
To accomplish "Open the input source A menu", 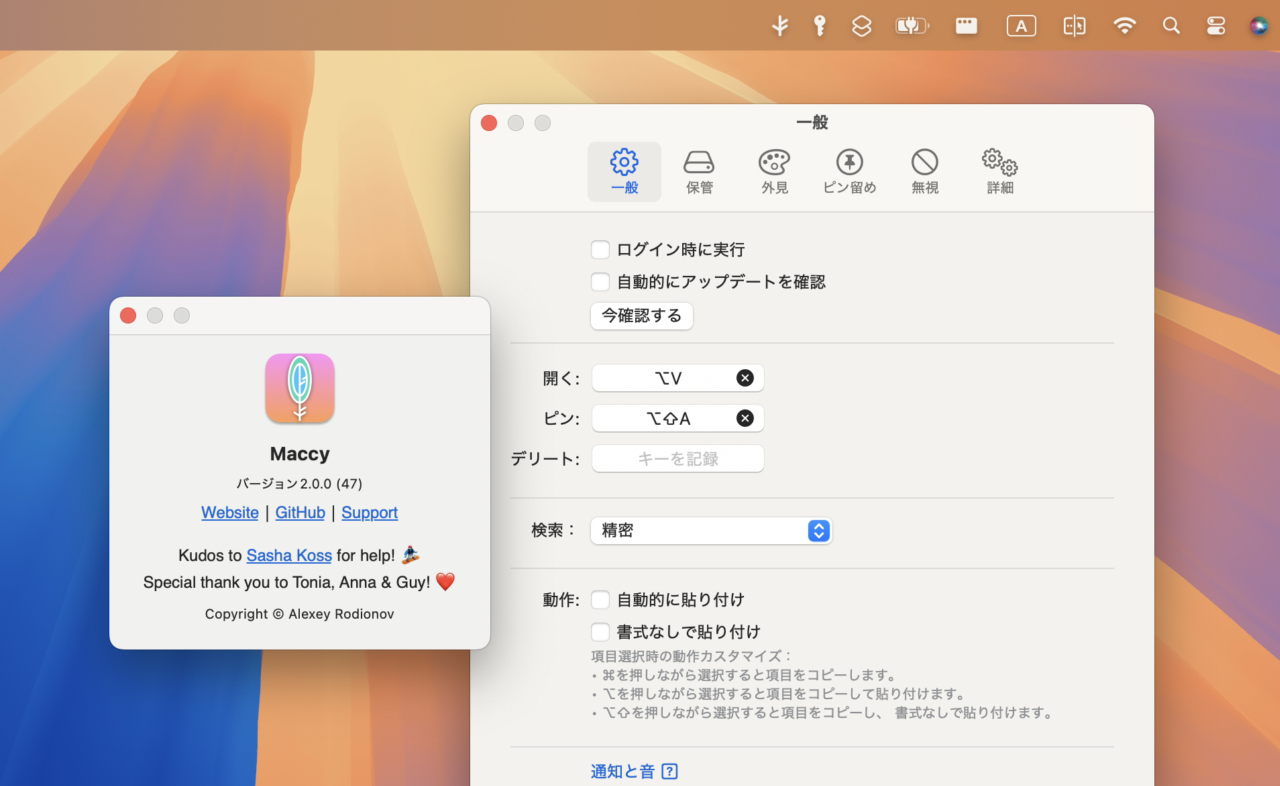I will (1021, 26).
